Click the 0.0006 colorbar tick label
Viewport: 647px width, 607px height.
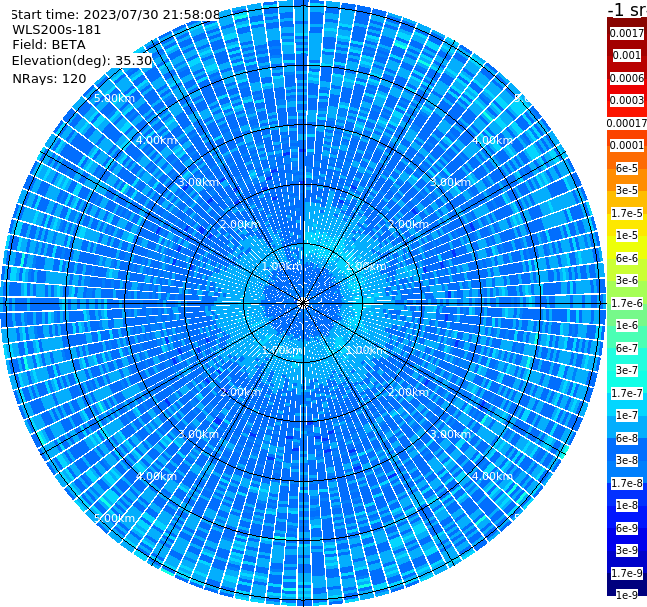[x=627, y=78]
